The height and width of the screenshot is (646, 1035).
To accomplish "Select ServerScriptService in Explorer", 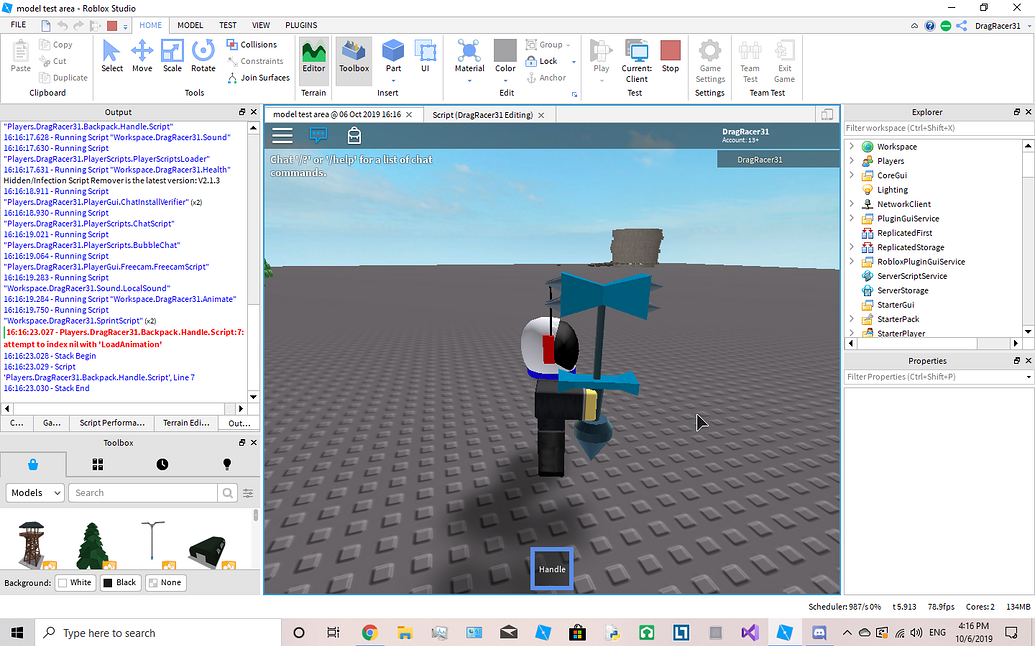I will click(x=912, y=276).
